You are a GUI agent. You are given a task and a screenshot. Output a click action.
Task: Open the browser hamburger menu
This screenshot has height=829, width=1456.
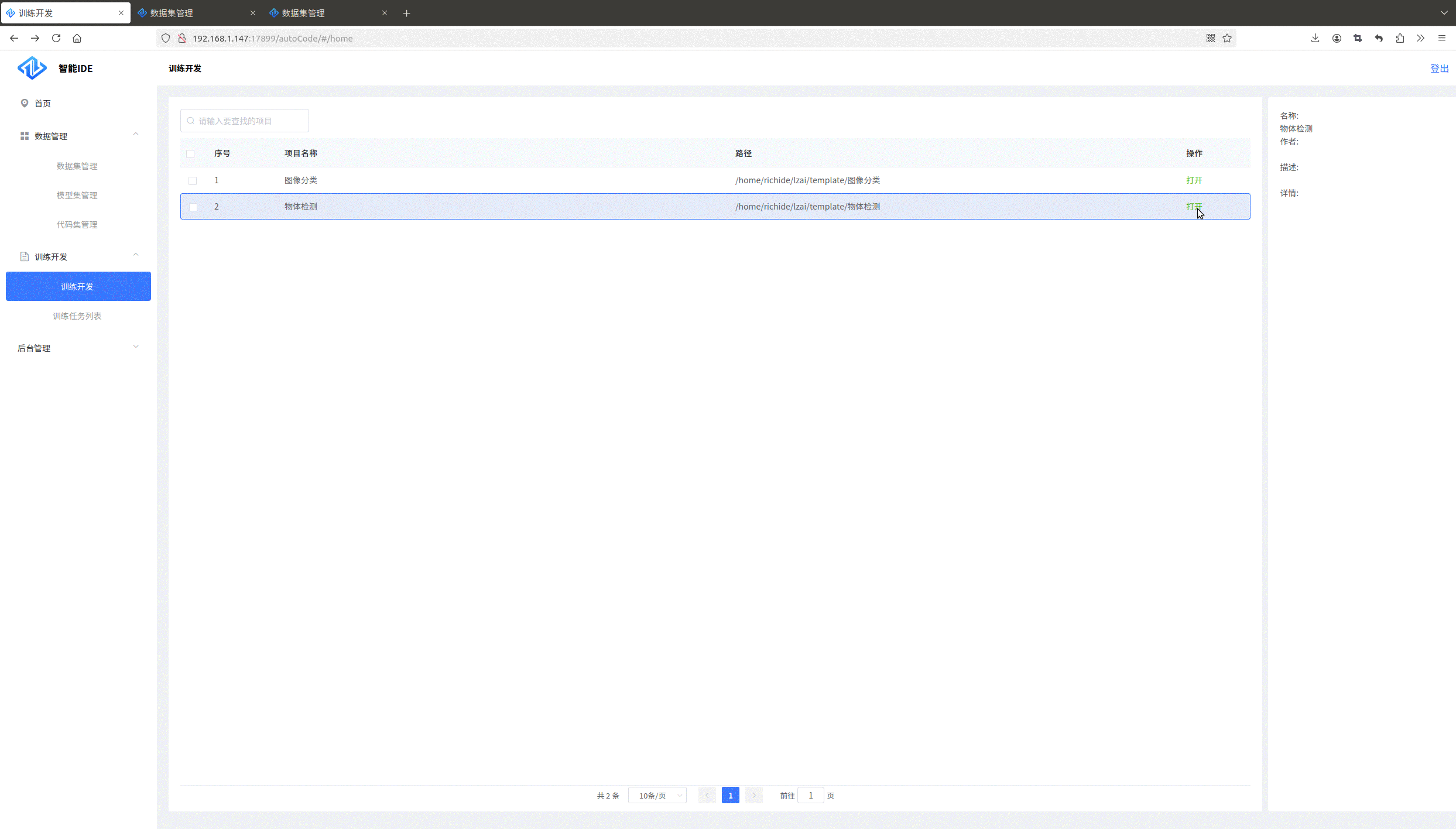(1442, 38)
